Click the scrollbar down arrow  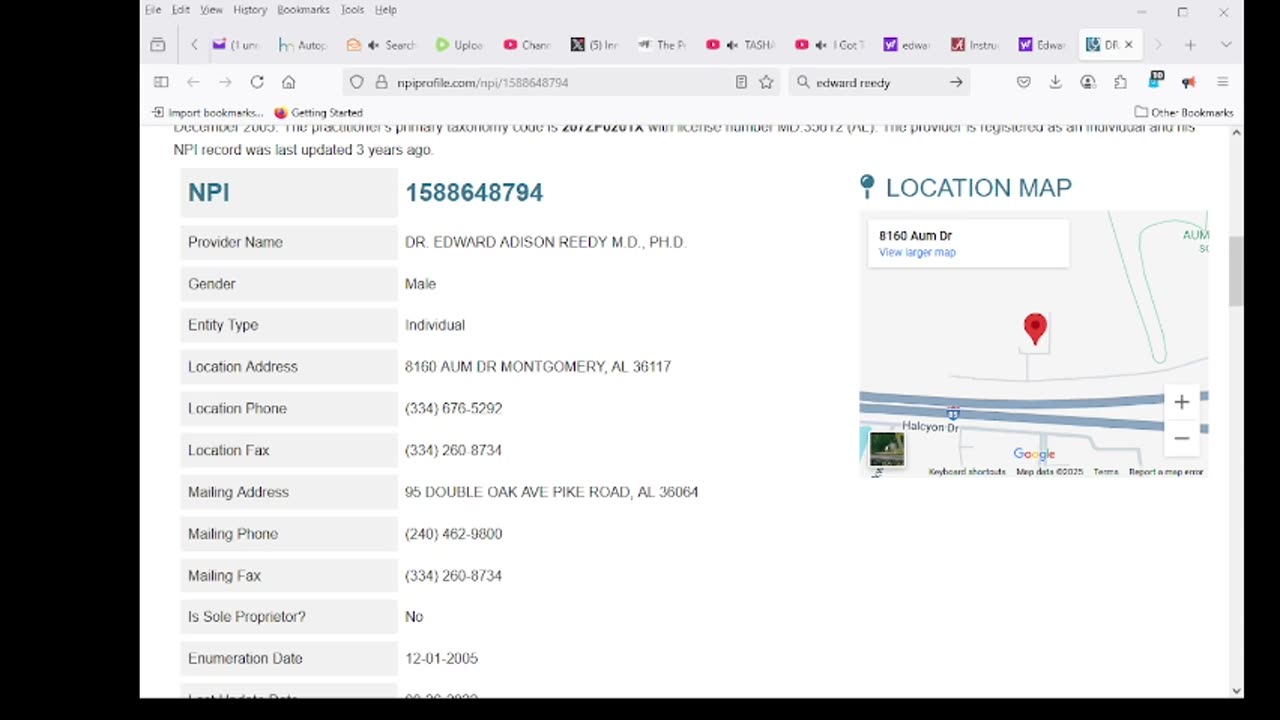tap(1236, 691)
